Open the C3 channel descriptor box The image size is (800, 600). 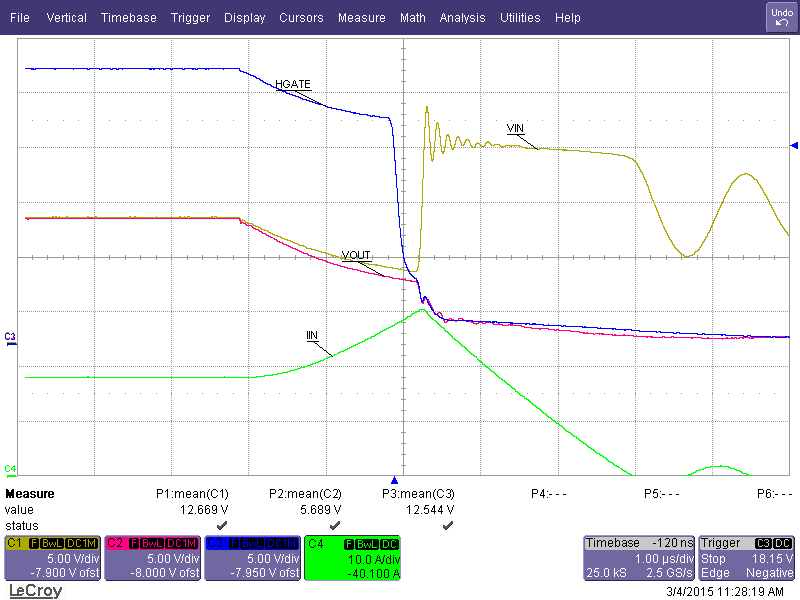pos(251,558)
